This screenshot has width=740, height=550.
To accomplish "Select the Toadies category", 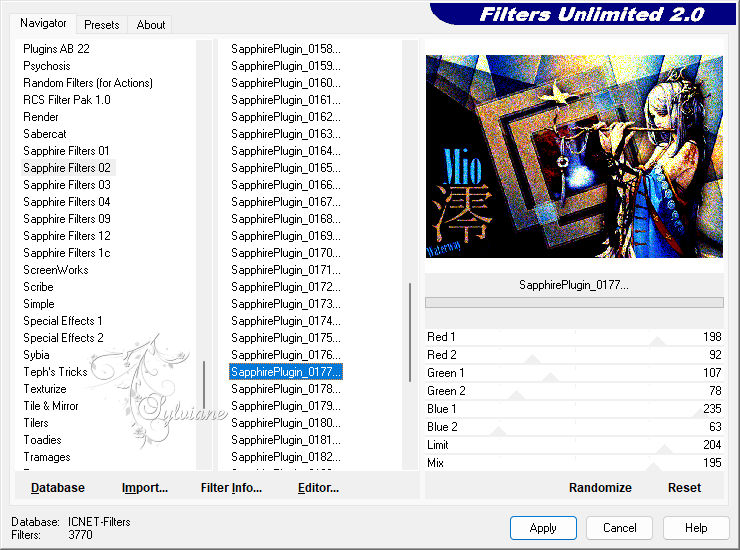I will (42, 440).
